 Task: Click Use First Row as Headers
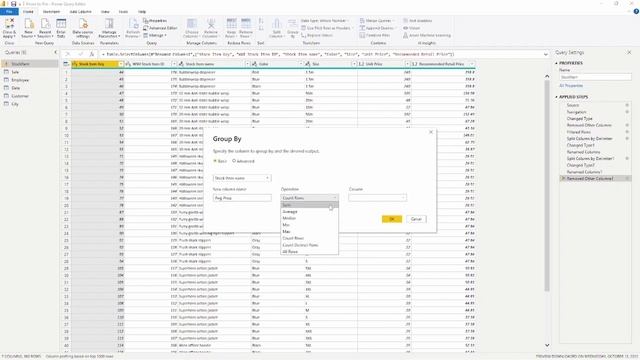(326, 28)
